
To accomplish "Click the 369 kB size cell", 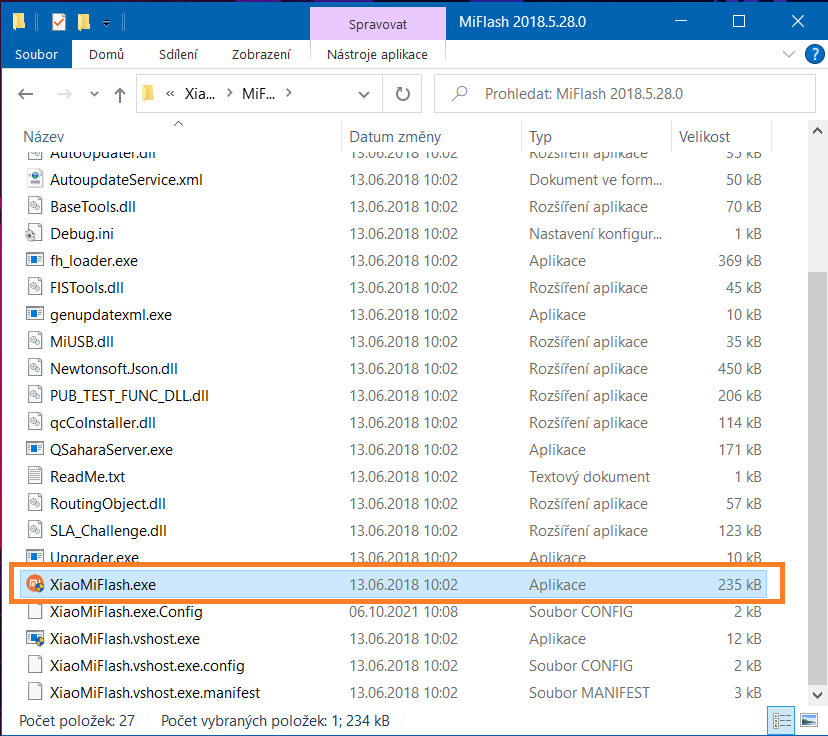I will click(x=739, y=260).
